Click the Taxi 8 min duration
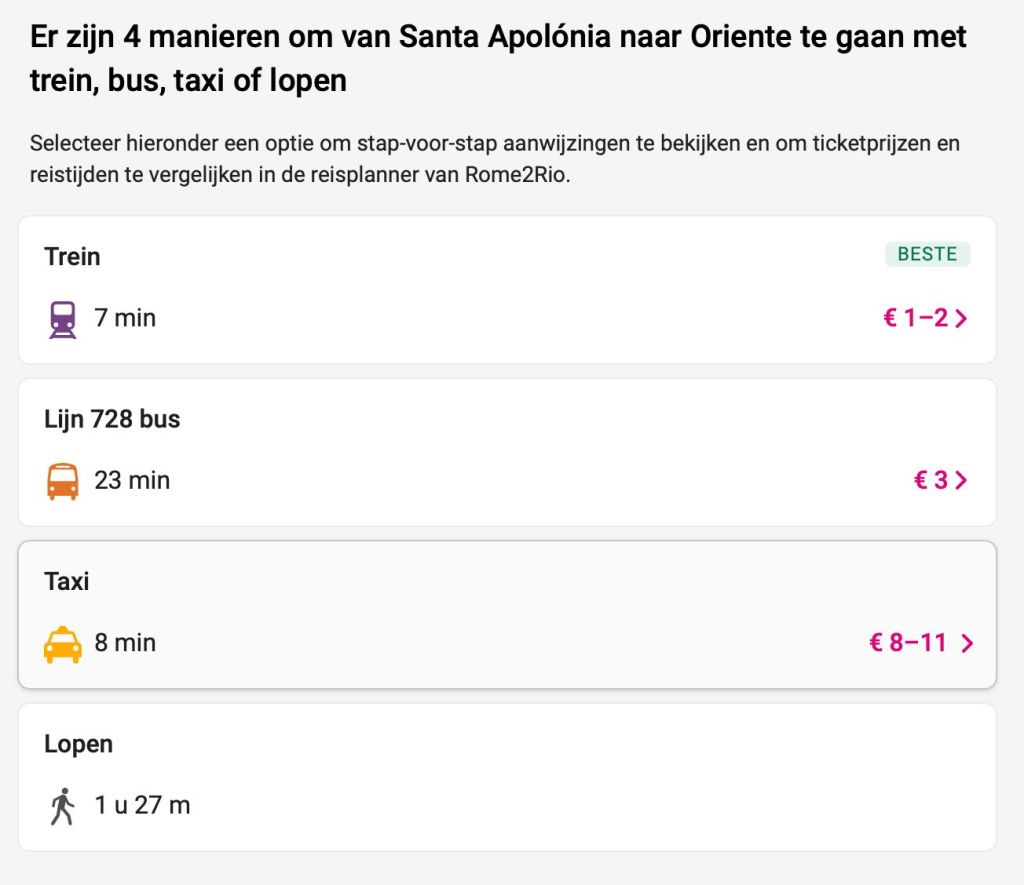The image size is (1024, 885). pyautogui.click(x=125, y=643)
